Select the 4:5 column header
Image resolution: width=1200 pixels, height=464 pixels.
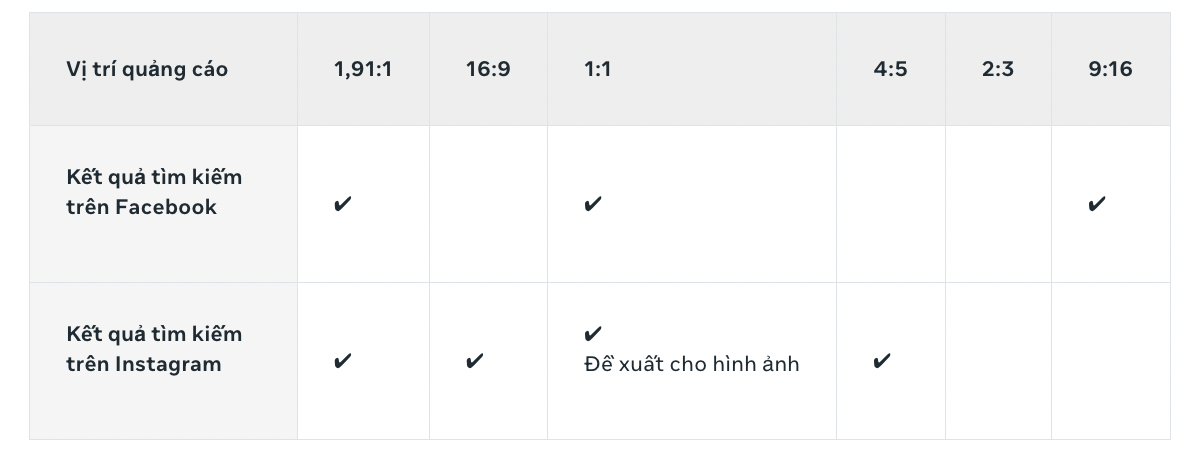[x=890, y=70]
